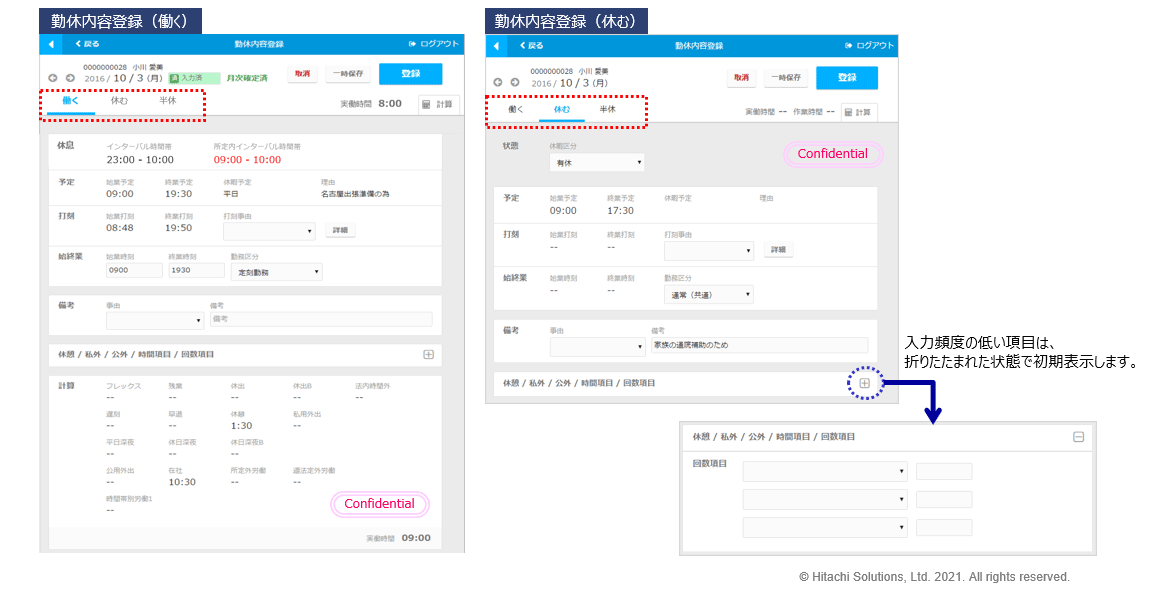Switch to 半休 tab in left screen
The width and height of the screenshot is (1159, 589).
[167, 101]
